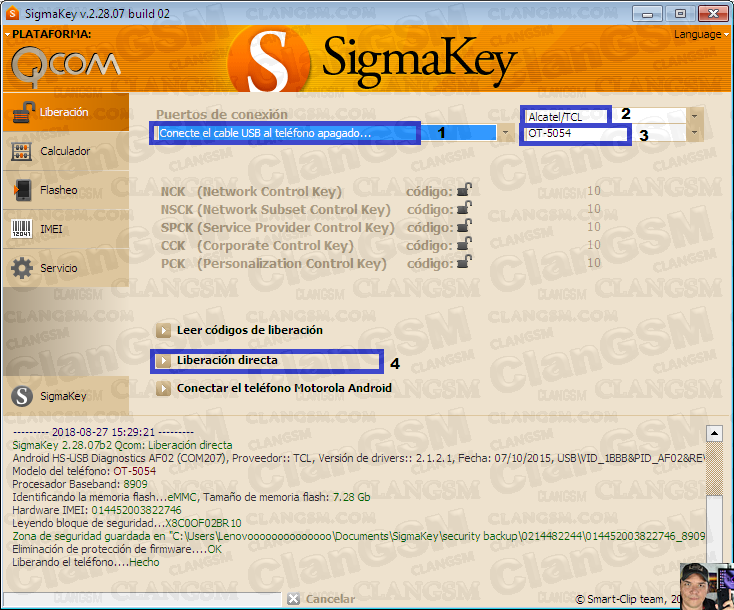Open the PLATAFORMA dropdown menu
734x610 pixels.
pyautogui.click(x=48, y=34)
